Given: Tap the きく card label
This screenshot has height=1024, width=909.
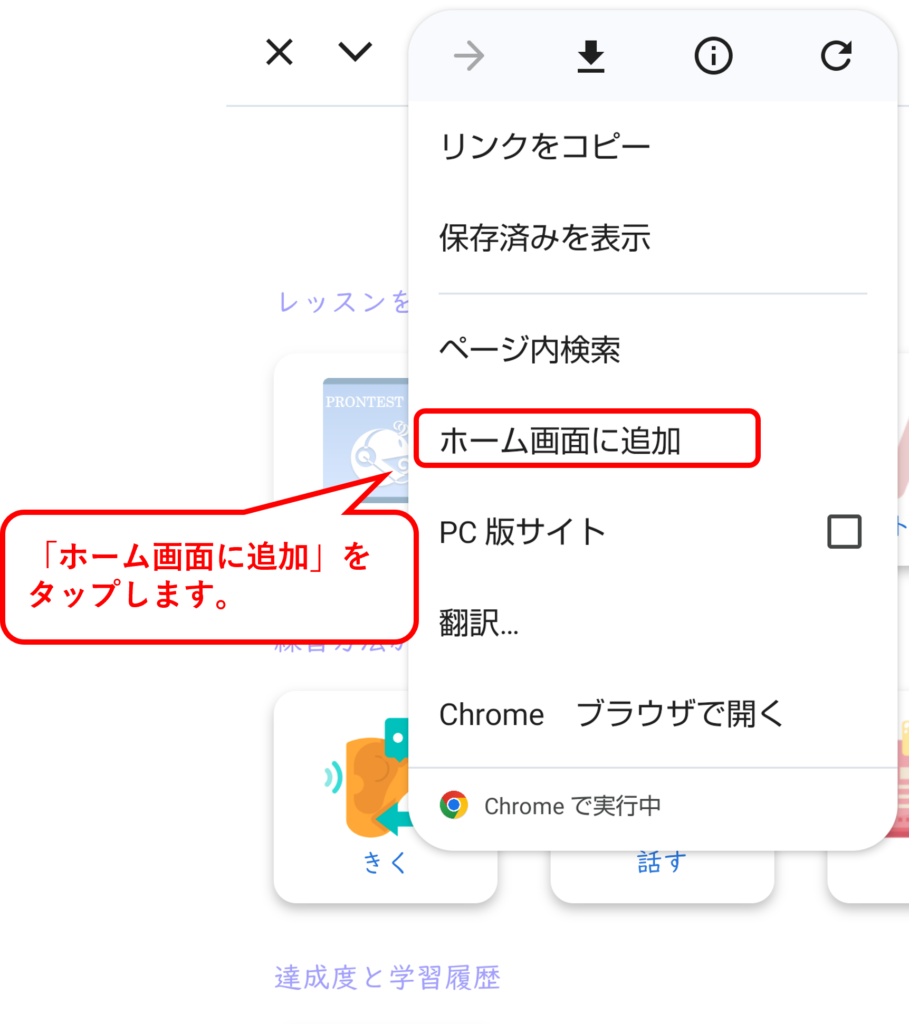Looking at the screenshot, I should (385, 862).
